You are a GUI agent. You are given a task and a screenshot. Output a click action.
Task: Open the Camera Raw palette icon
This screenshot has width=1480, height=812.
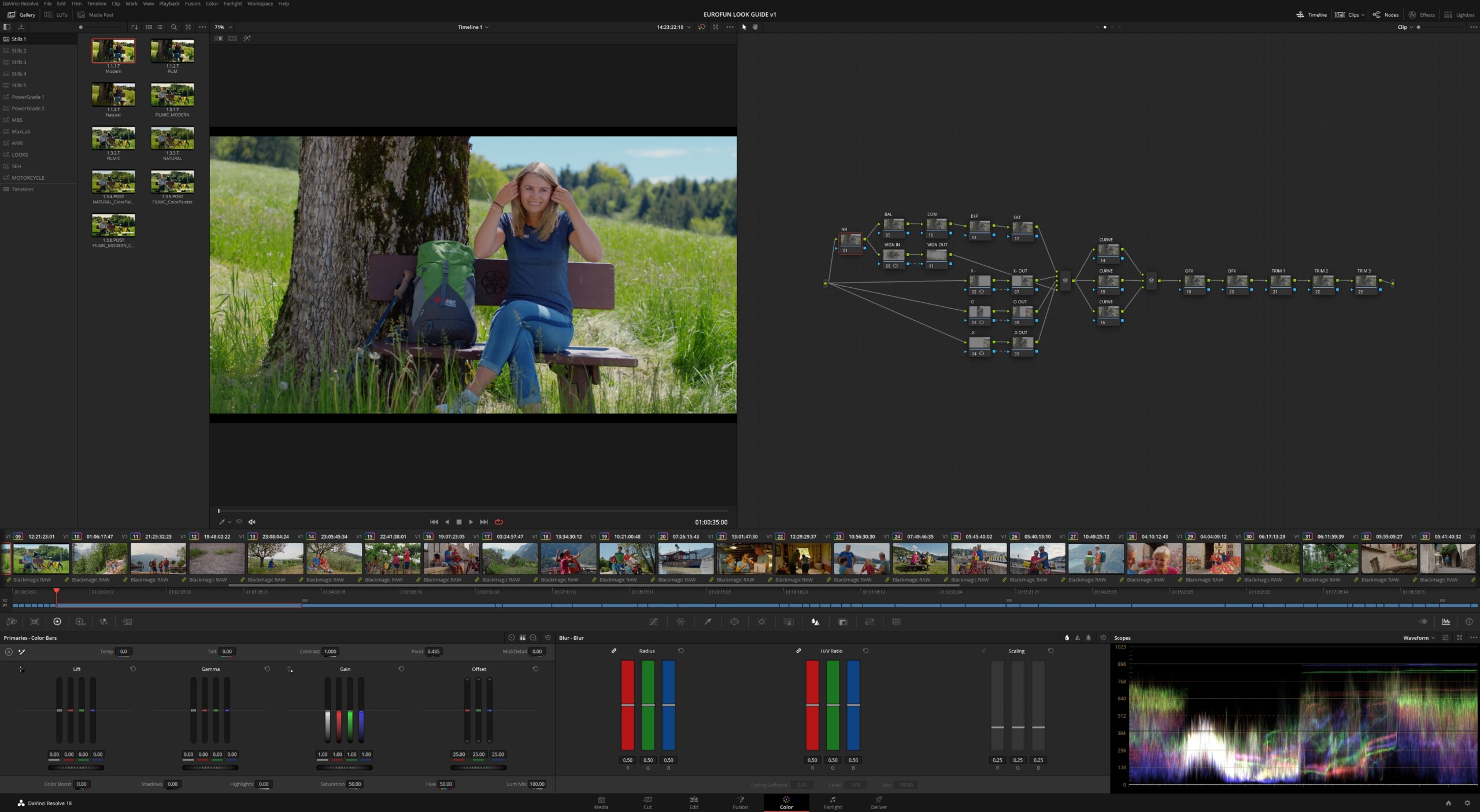(x=11, y=622)
